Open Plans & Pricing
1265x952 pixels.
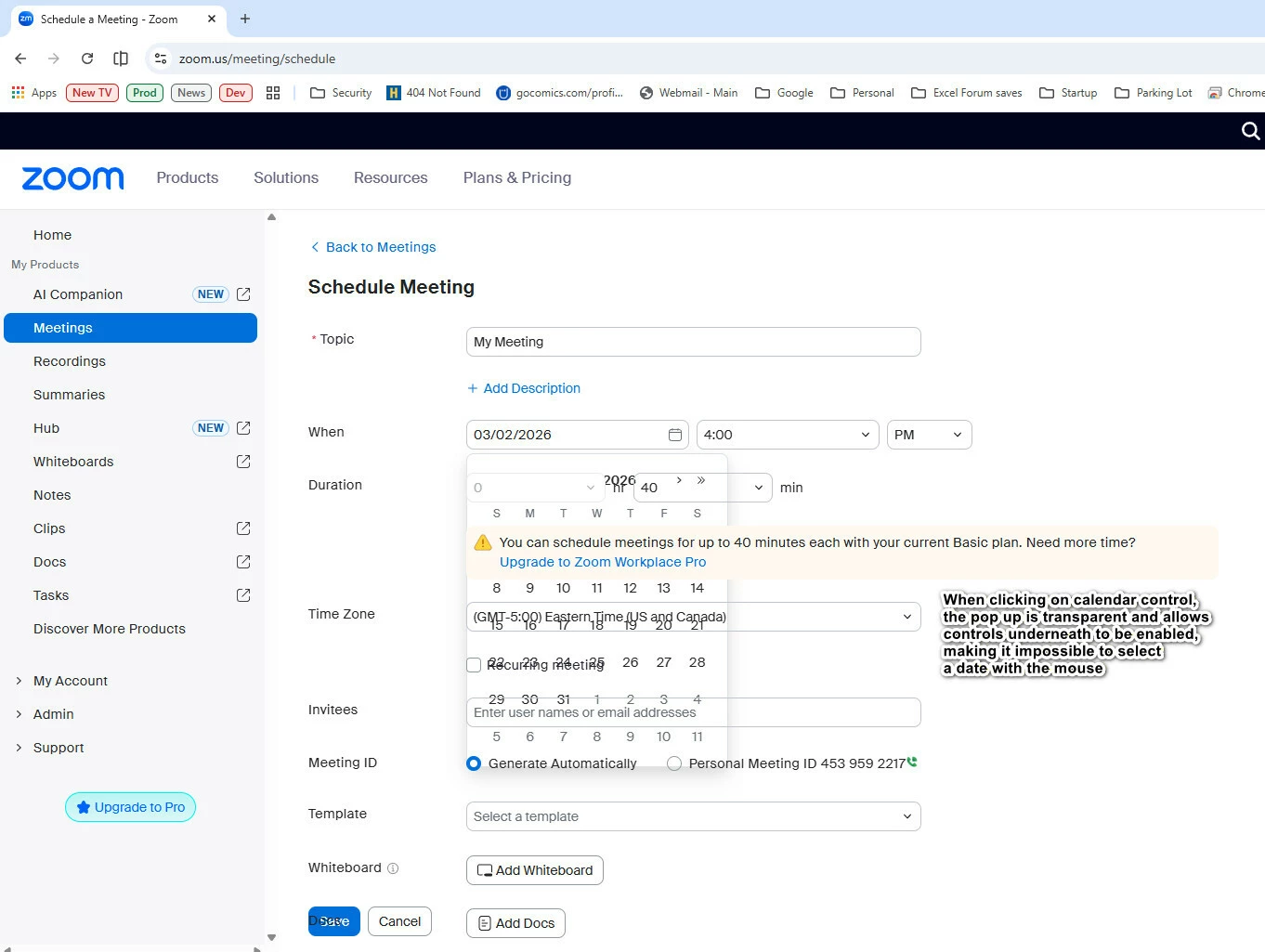(517, 177)
